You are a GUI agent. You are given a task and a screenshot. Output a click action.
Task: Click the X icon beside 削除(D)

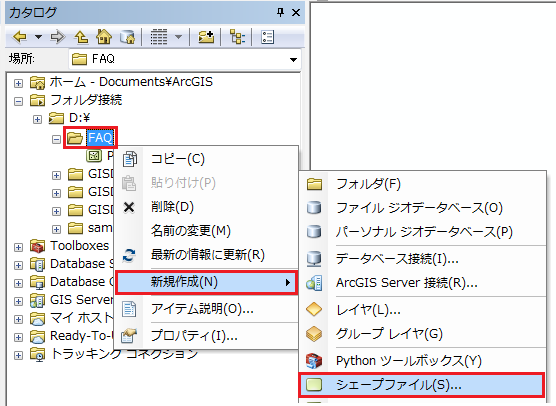[x=129, y=207]
